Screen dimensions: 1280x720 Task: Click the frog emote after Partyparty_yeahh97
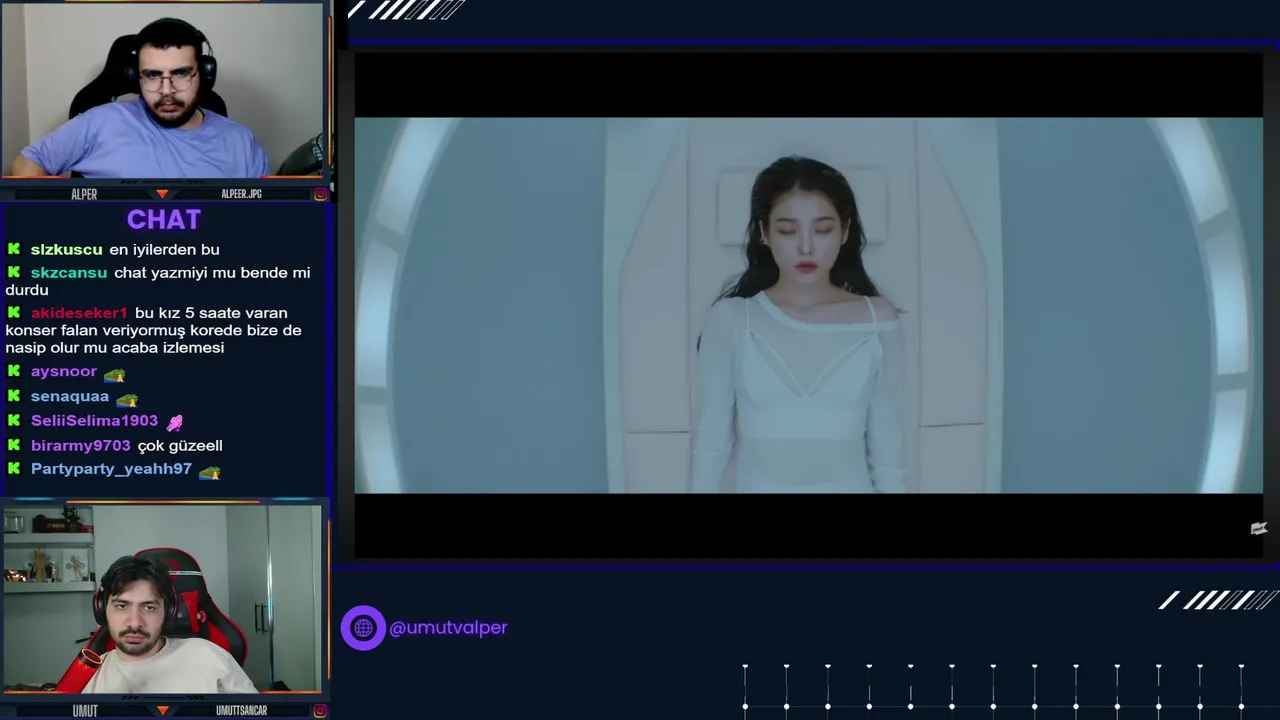pos(209,471)
